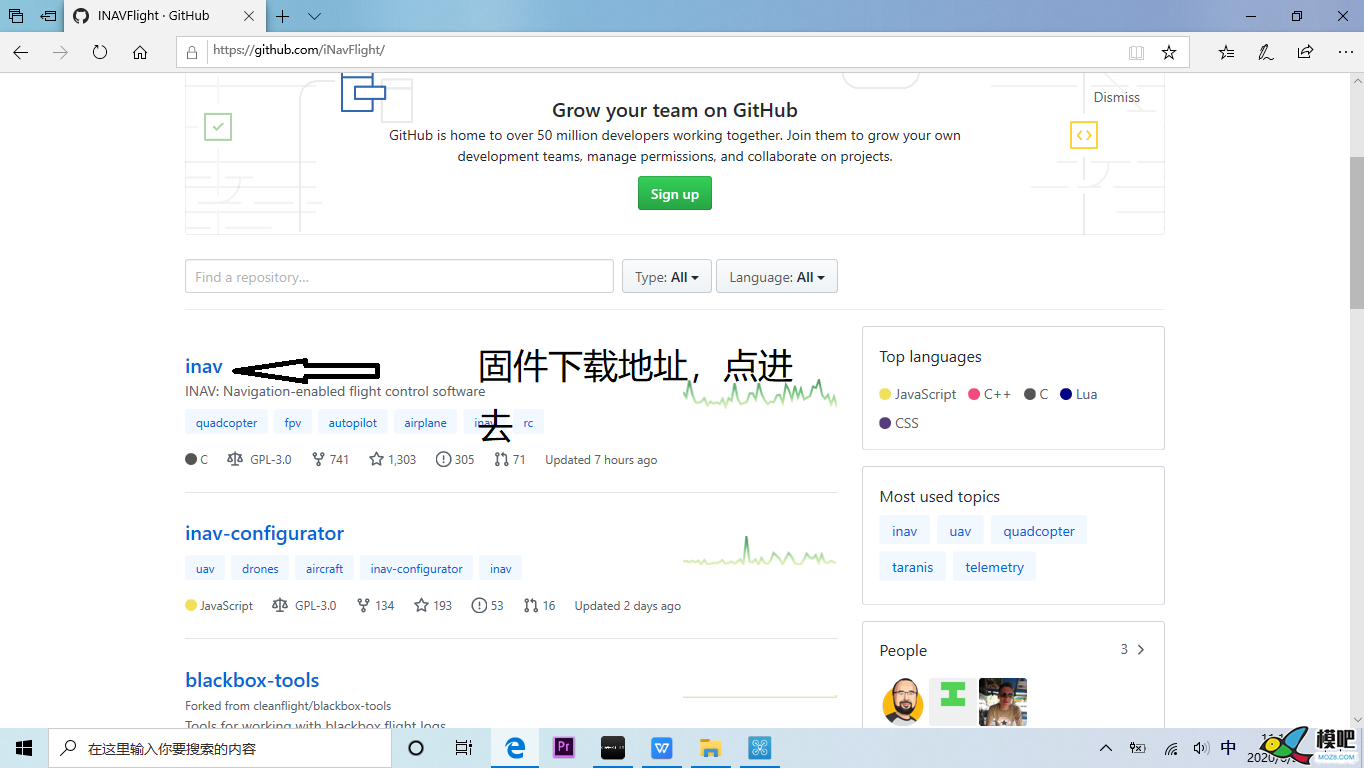The height and width of the screenshot is (772, 1364).
Task: Select the fpv topic tag
Action: pyautogui.click(x=293, y=423)
